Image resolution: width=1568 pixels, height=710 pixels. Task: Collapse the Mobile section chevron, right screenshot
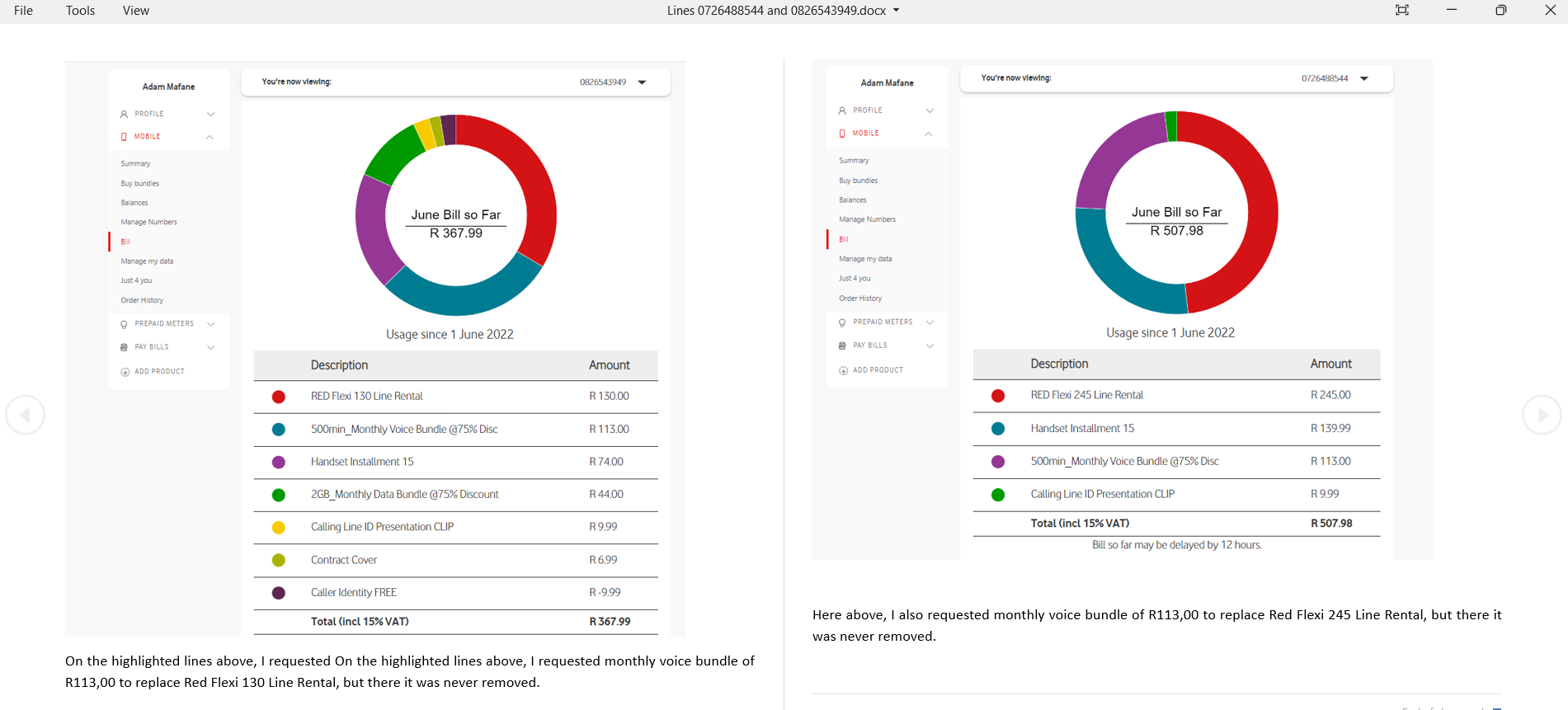pyautogui.click(x=929, y=134)
